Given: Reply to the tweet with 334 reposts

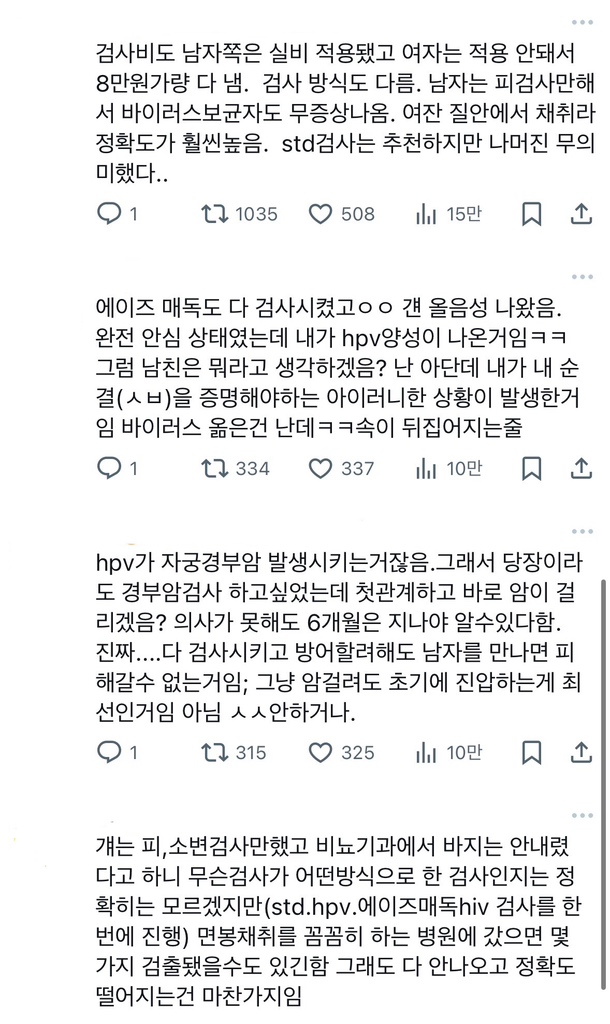Looking at the screenshot, I should click(x=110, y=467).
